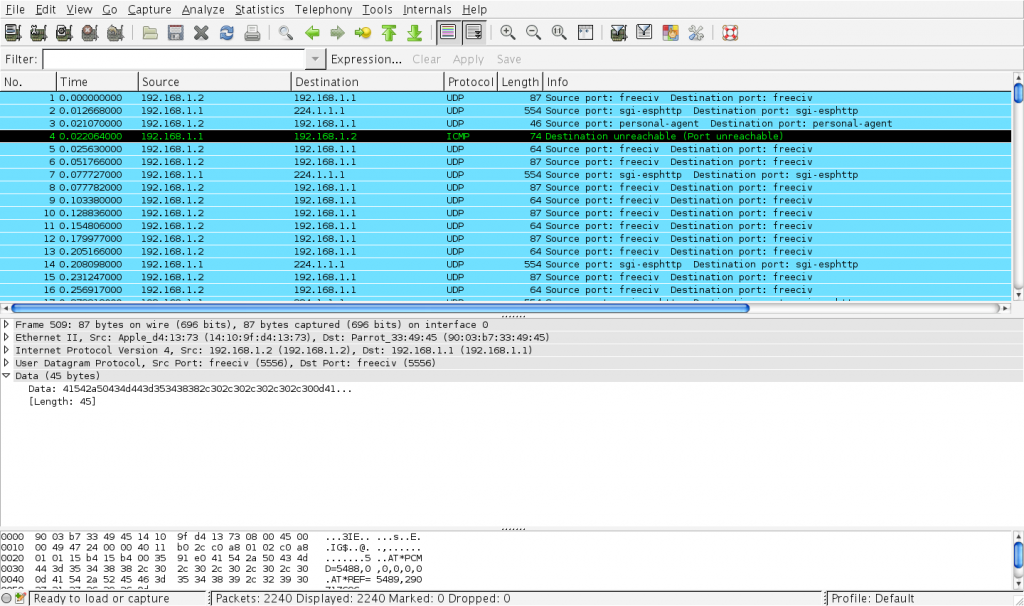1024x606 pixels.
Task: Edit capture filters toolbar icon
Action: point(618,33)
